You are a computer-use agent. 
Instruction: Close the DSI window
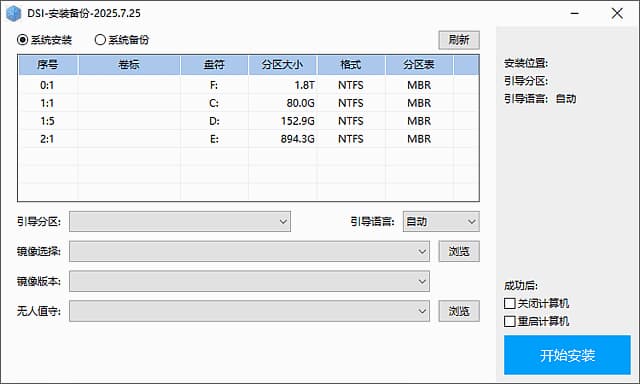click(x=617, y=13)
